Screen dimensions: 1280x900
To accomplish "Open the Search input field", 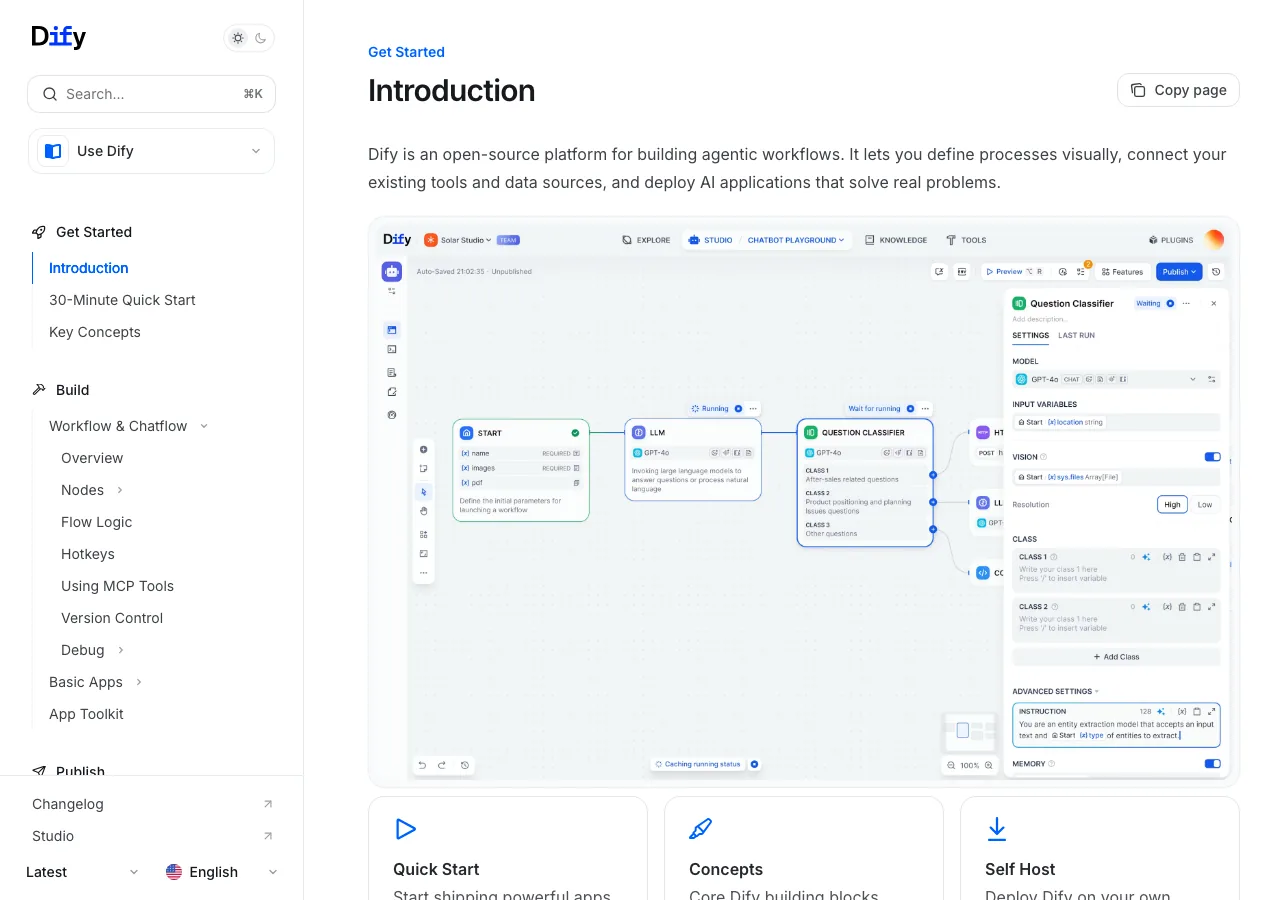I will pyautogui.click(x=151, y=94).
